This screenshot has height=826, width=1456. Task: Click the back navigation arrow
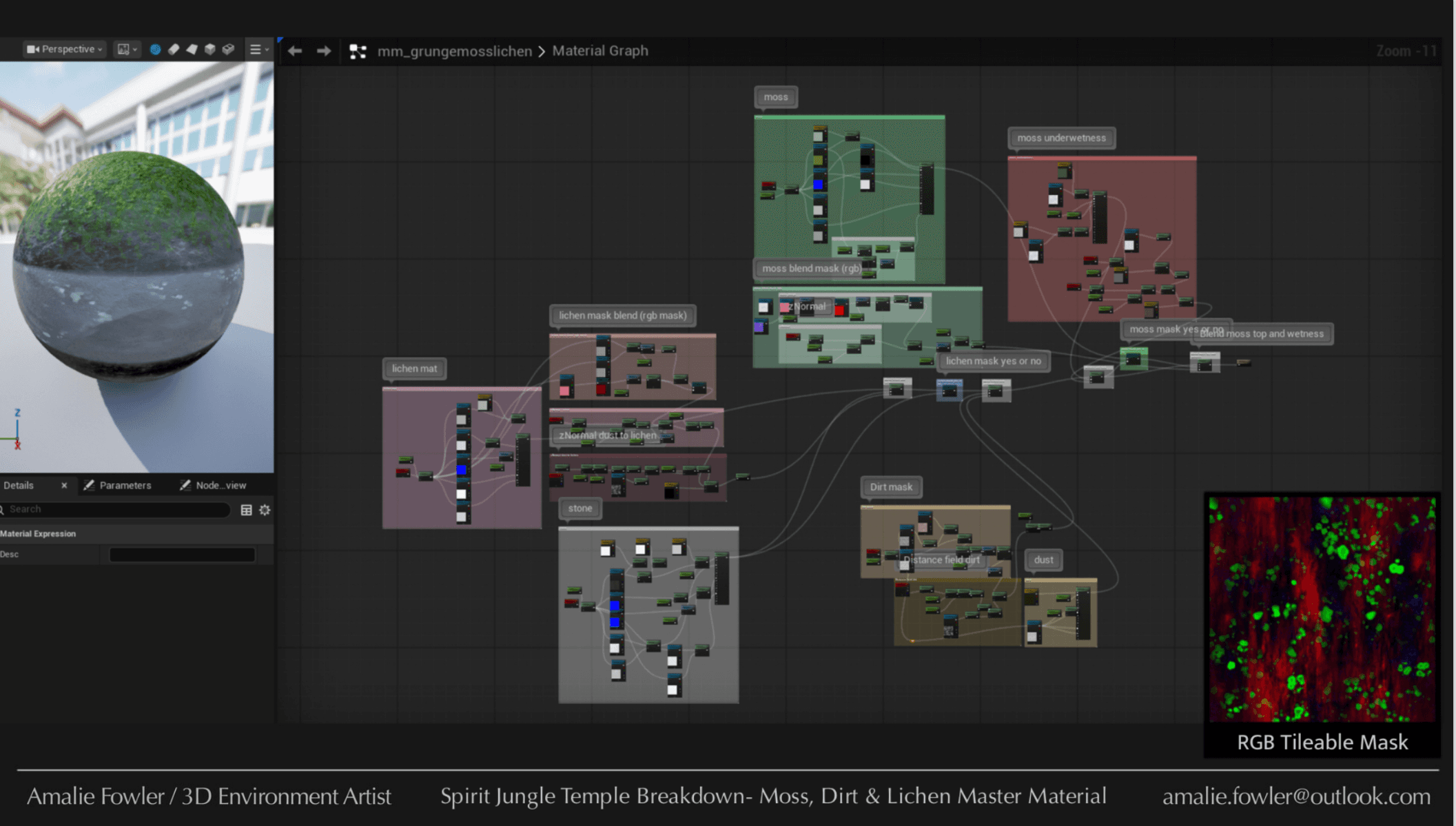click(x=295, y=51)
